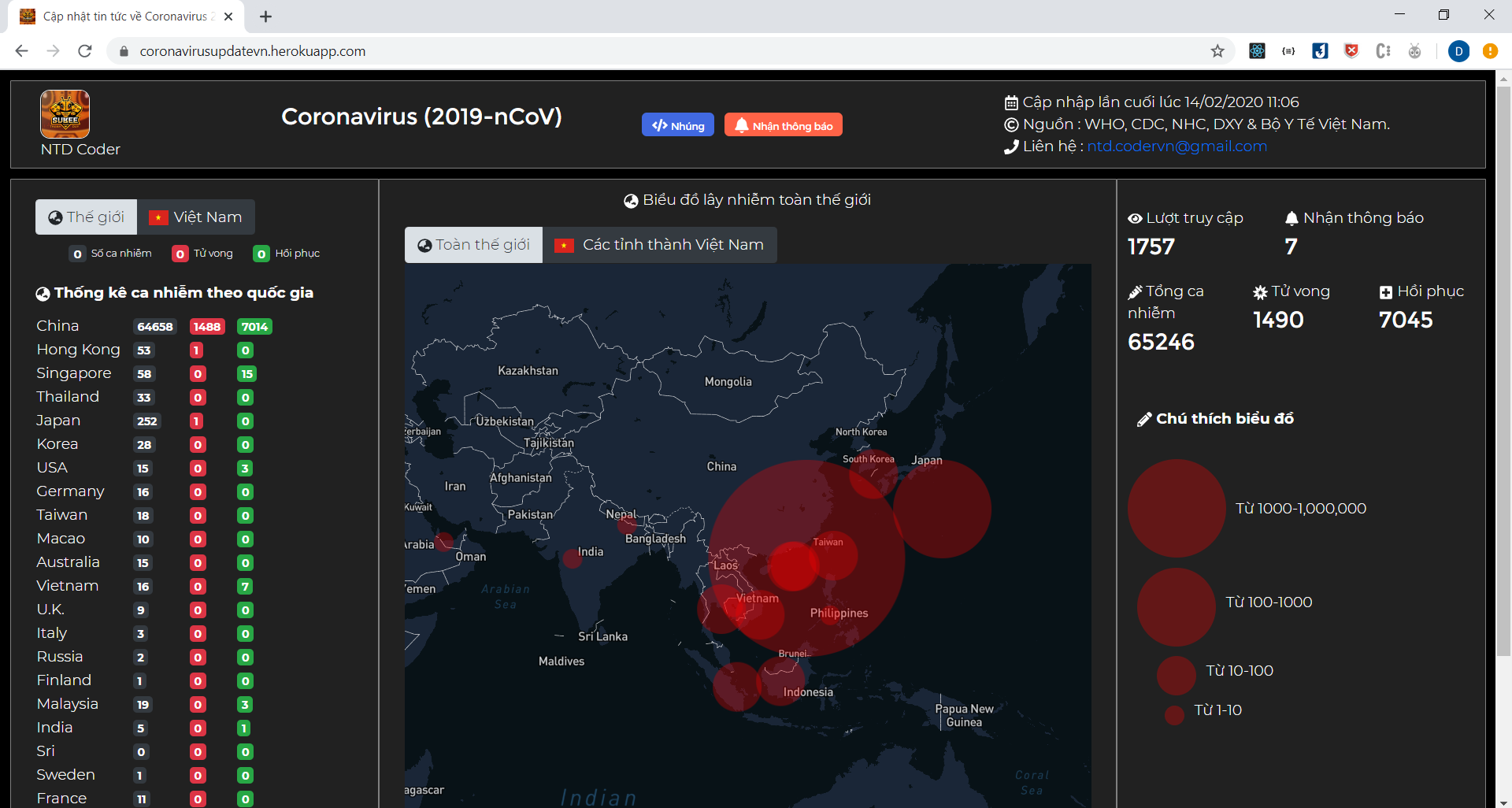
Task: Click the syringe icon beside Tổng ca nhiễm
Action: [x=1135, y=292]
